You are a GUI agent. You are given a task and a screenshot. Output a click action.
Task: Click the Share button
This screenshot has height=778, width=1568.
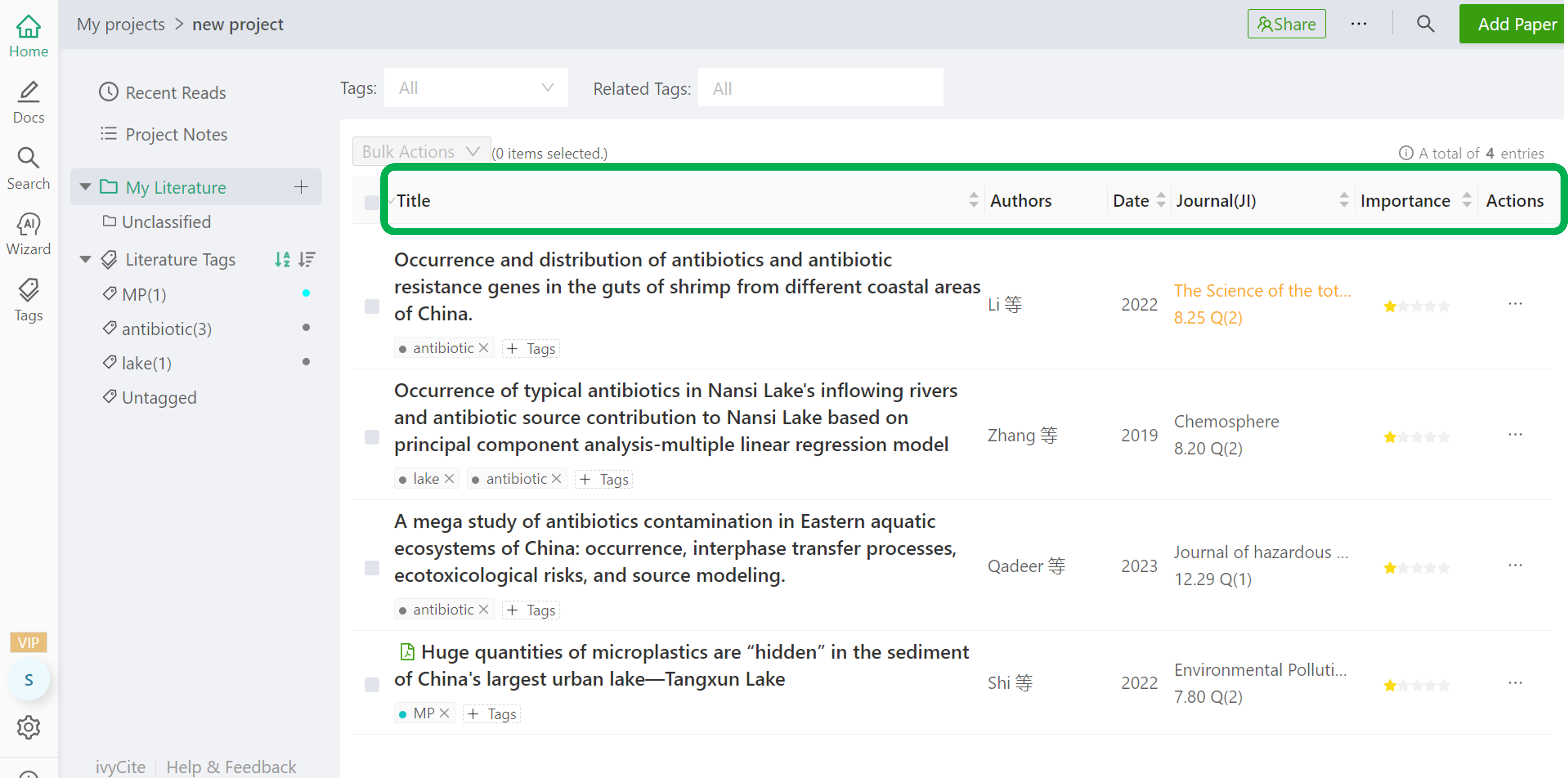point(1286,24)
